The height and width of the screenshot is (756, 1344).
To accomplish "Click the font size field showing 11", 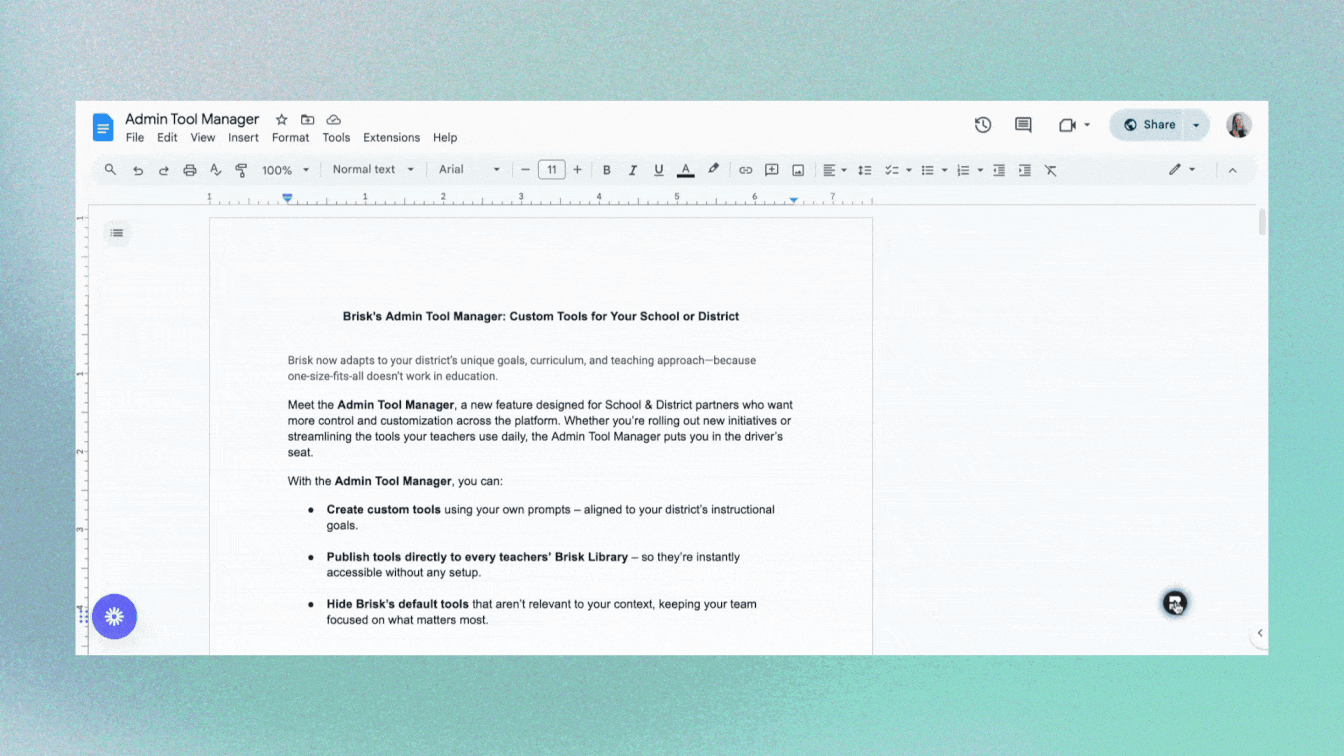I will click(x=551, y=170).
